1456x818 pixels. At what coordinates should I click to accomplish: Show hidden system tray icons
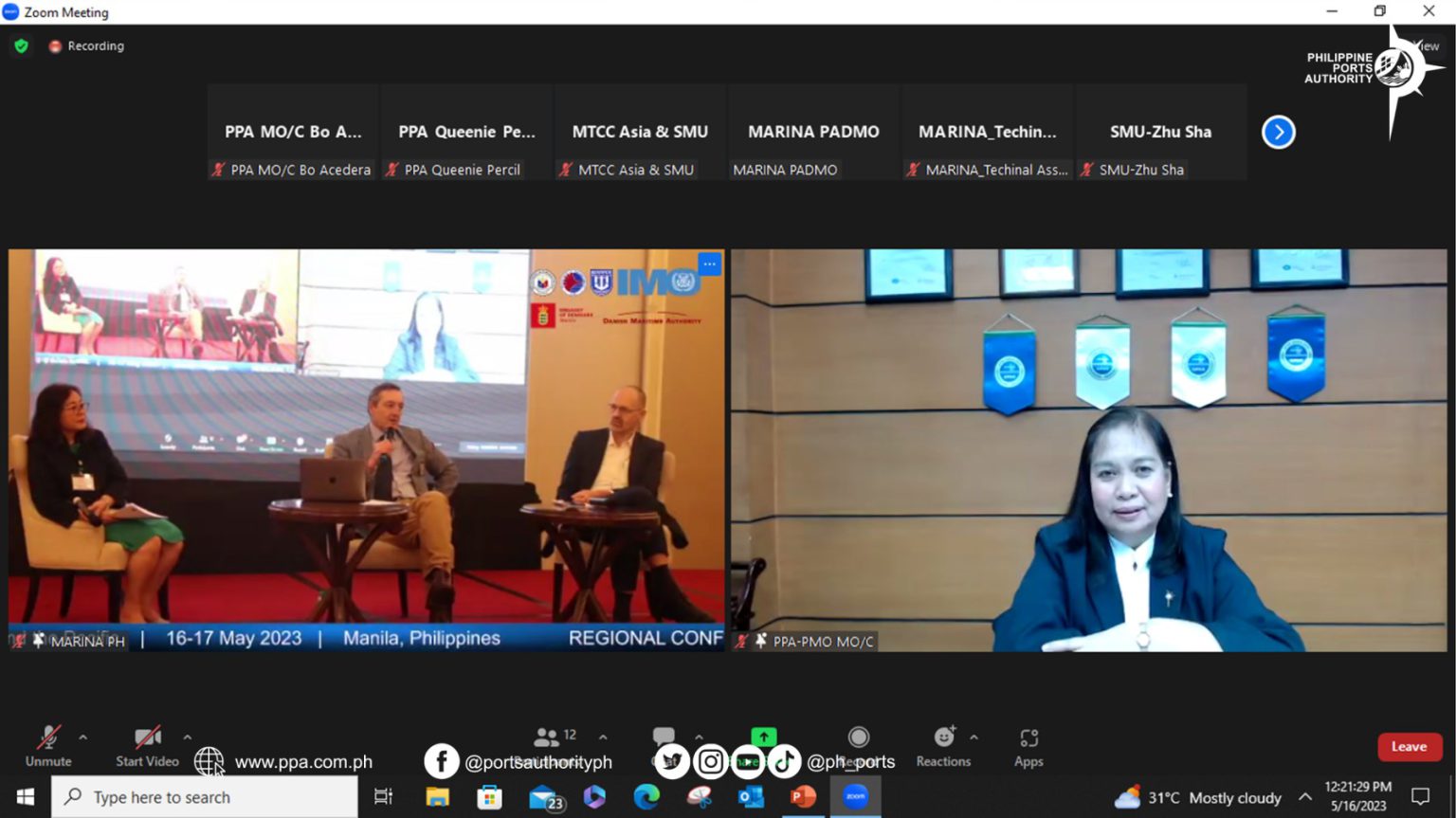coord(1305,797)
